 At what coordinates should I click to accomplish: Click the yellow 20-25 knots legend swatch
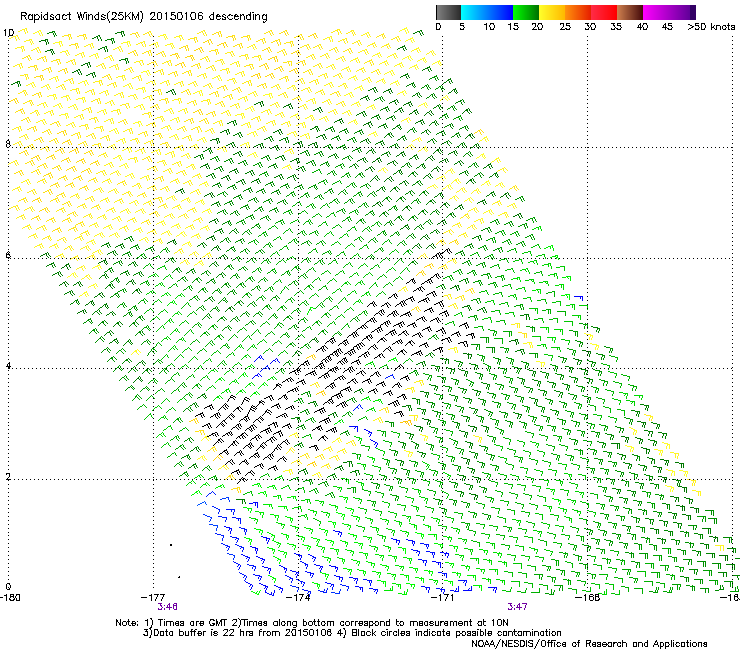pyautogui.click(x=552, y=12)
